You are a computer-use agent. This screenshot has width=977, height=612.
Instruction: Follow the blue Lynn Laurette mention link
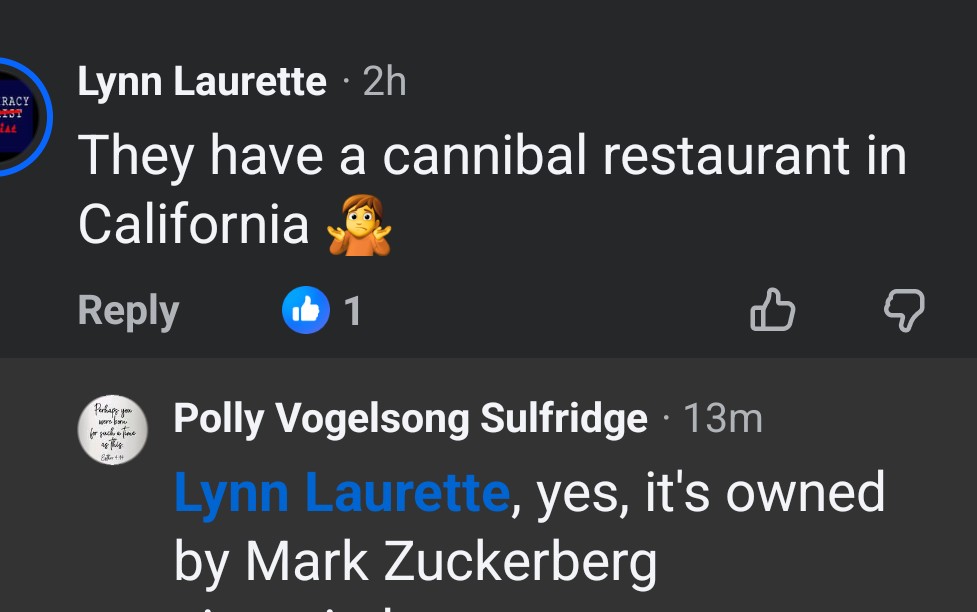pyautogui.click(x=341, y=493)
